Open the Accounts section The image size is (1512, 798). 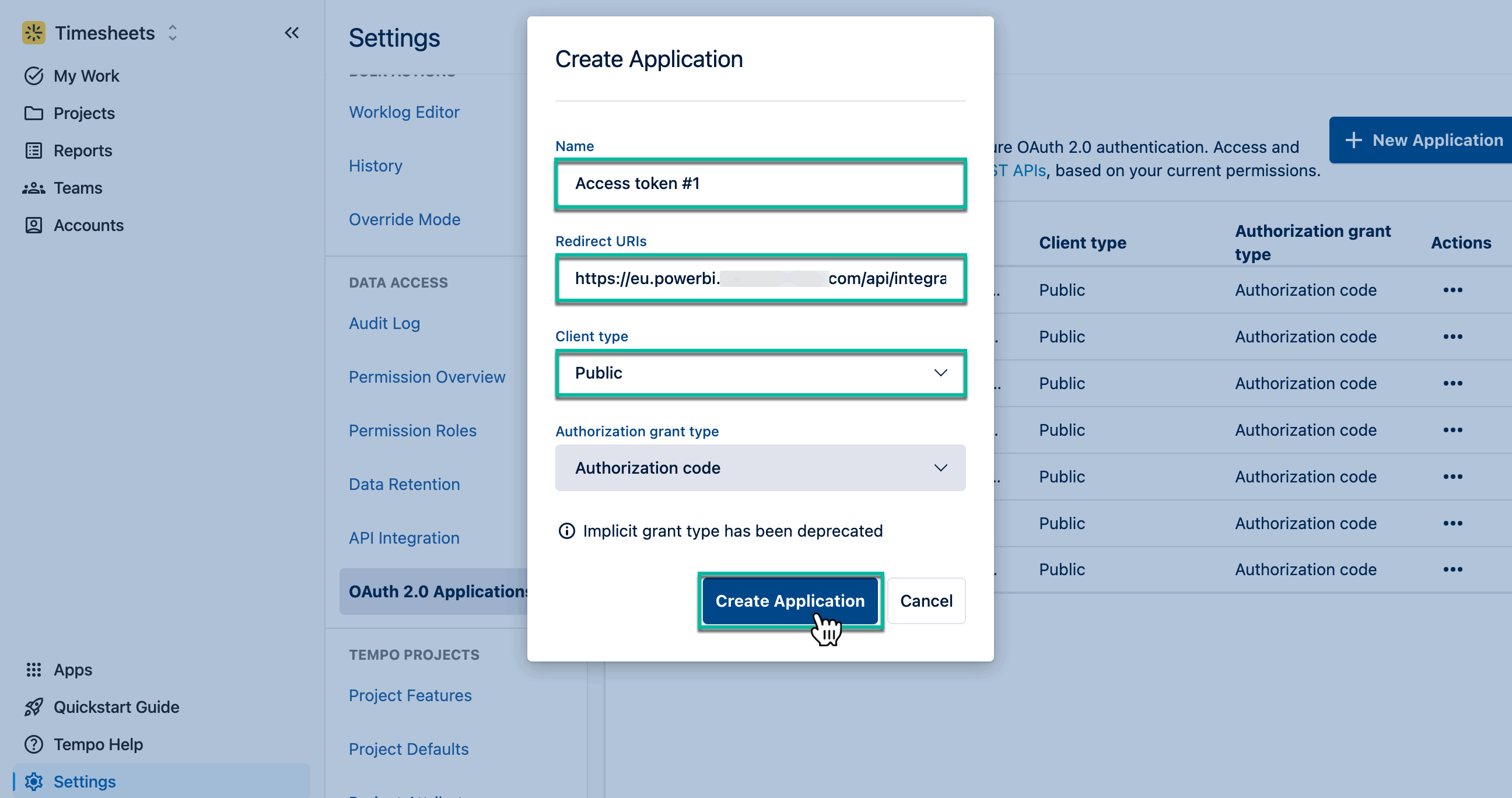click(x=89, y=225)
